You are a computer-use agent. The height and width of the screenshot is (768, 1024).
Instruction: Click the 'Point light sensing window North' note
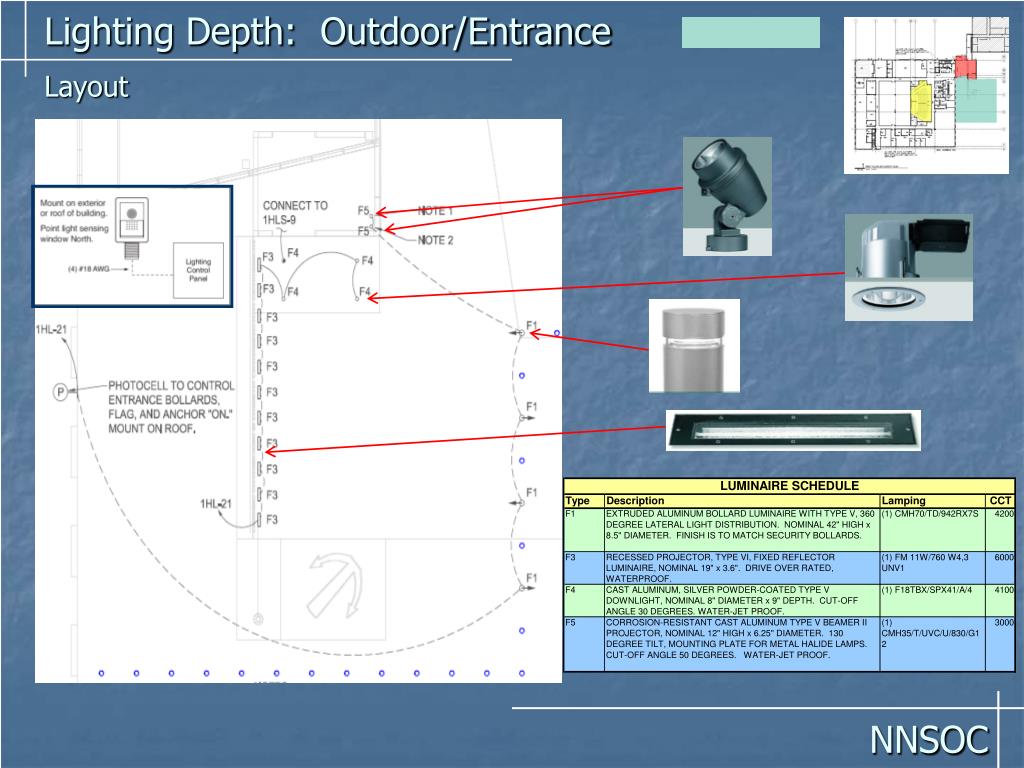point(74,233)
